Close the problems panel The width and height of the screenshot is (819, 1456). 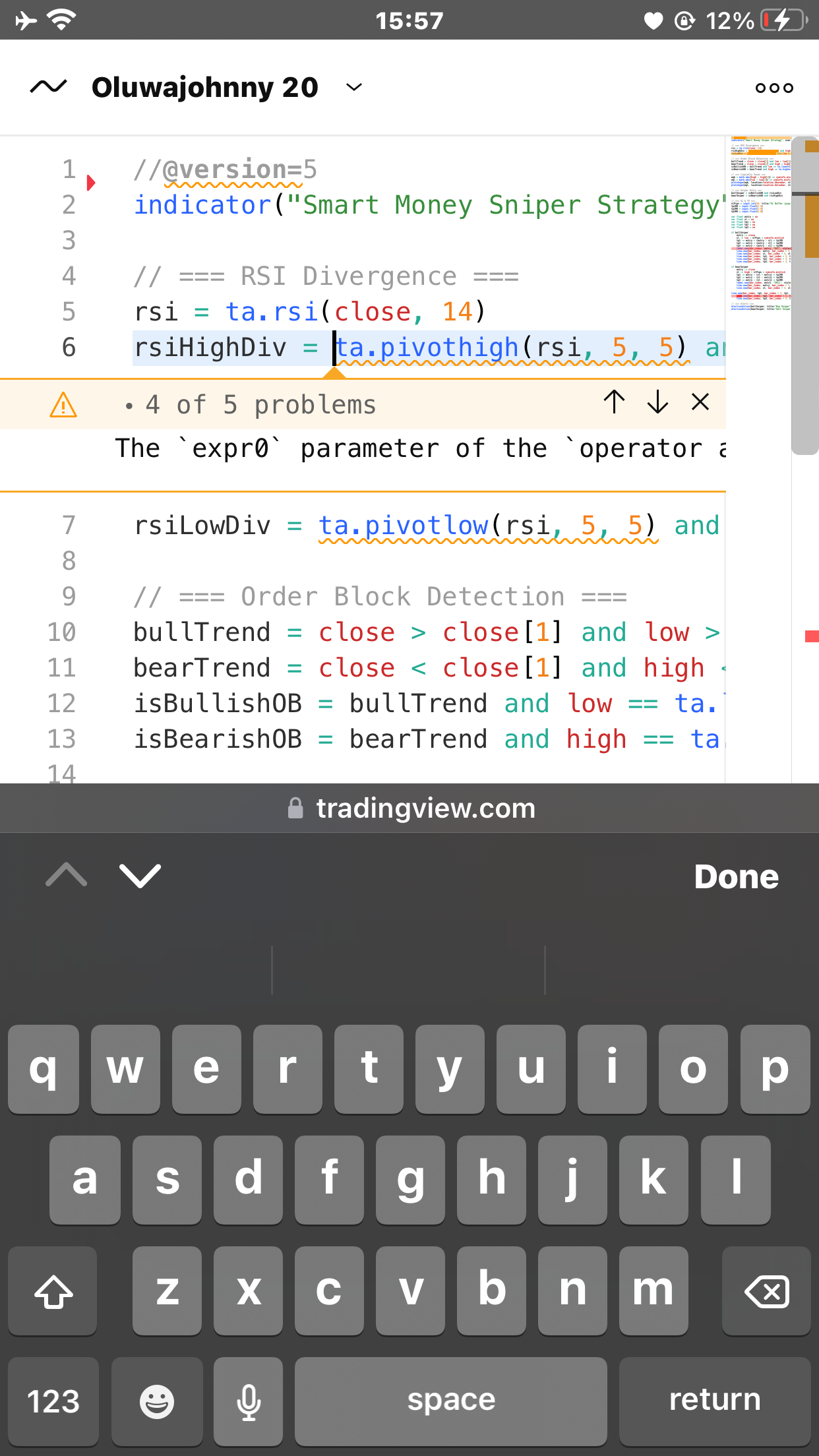[x=700, y=402]
